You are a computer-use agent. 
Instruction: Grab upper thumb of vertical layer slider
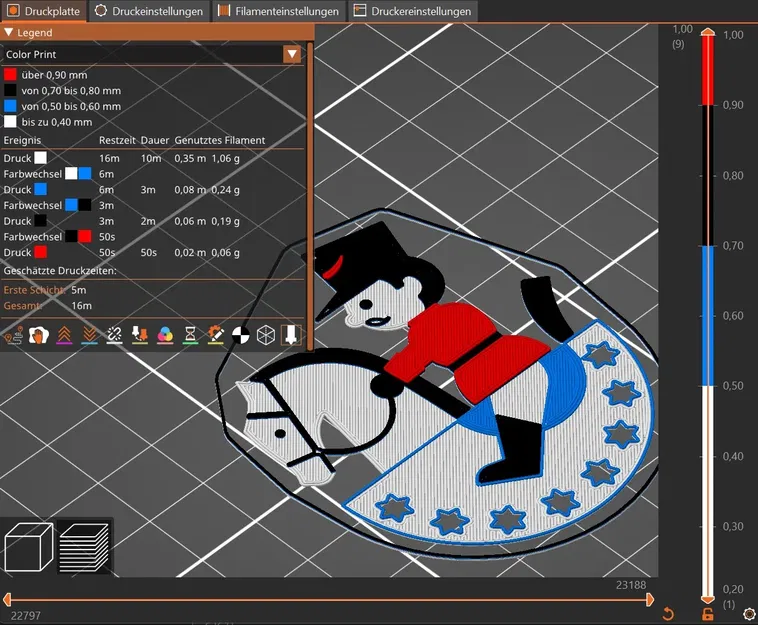tap(708, 32)
